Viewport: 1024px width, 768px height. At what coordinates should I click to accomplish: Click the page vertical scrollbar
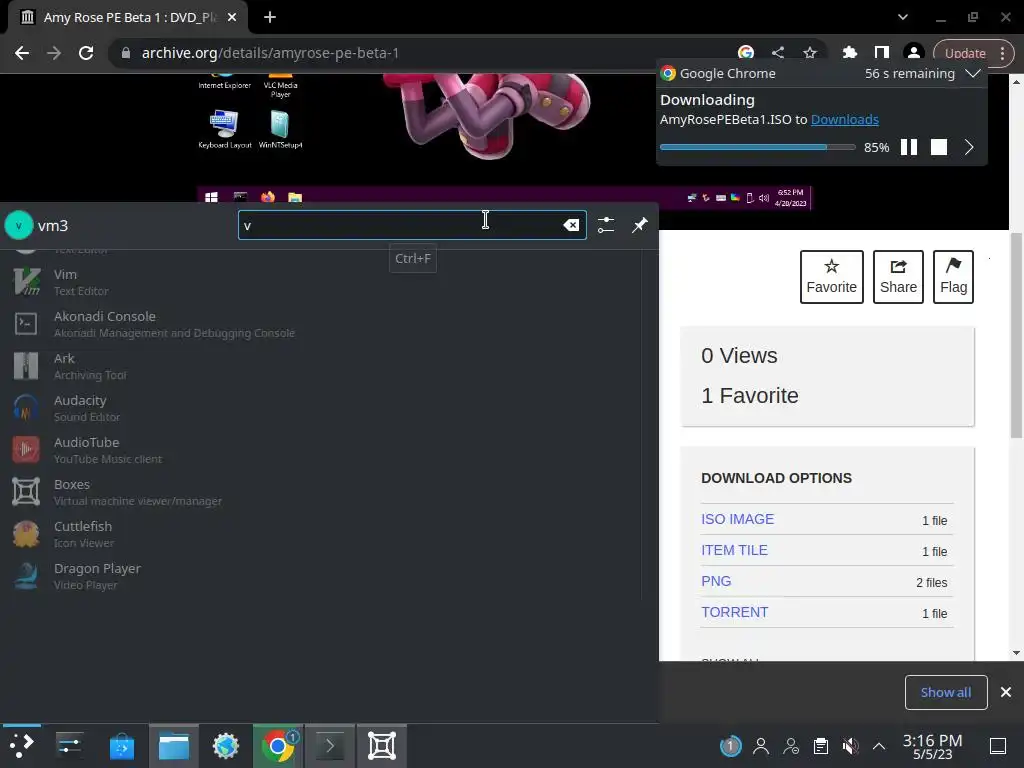click(1016, 336)
